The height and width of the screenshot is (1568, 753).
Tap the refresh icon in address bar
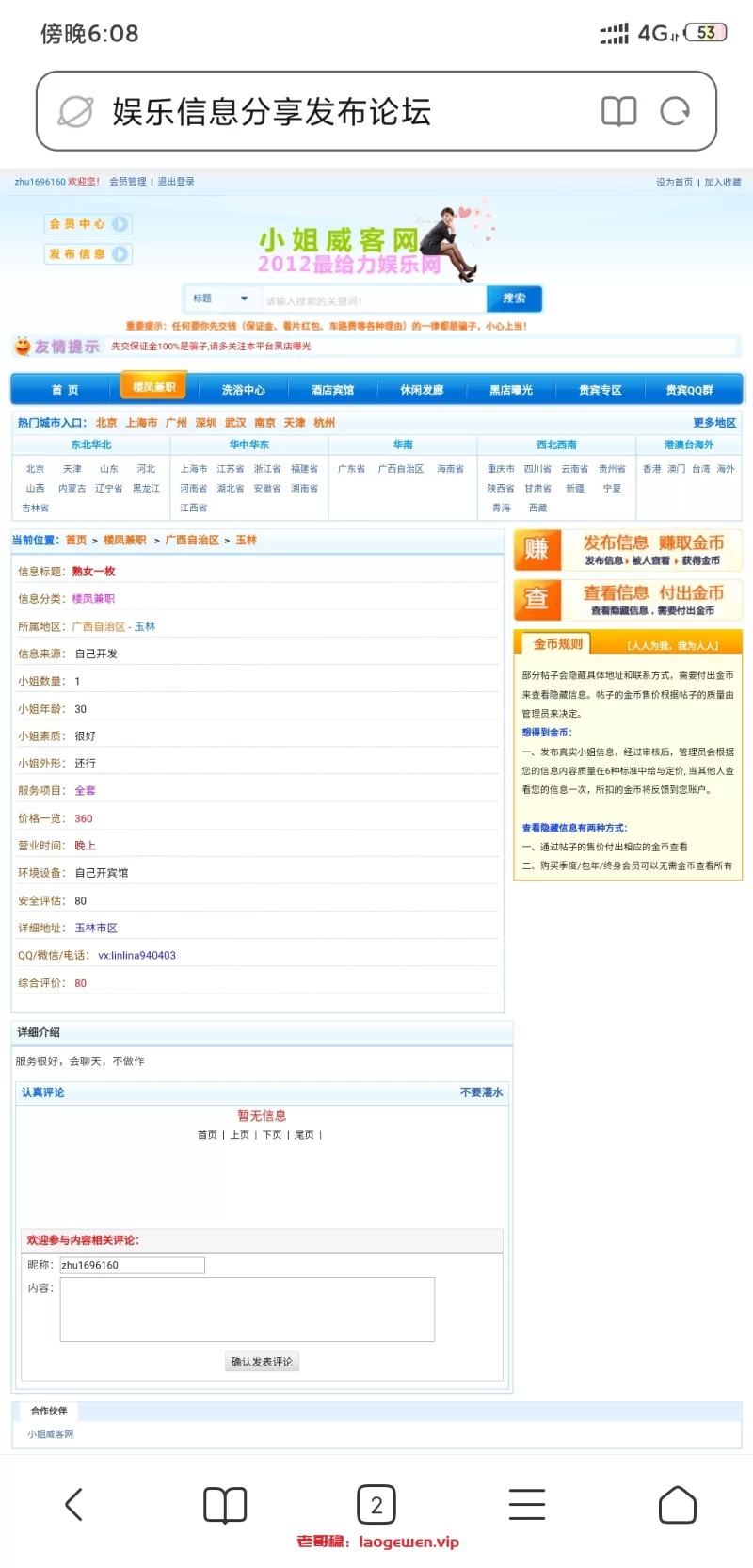click(674, 111)
